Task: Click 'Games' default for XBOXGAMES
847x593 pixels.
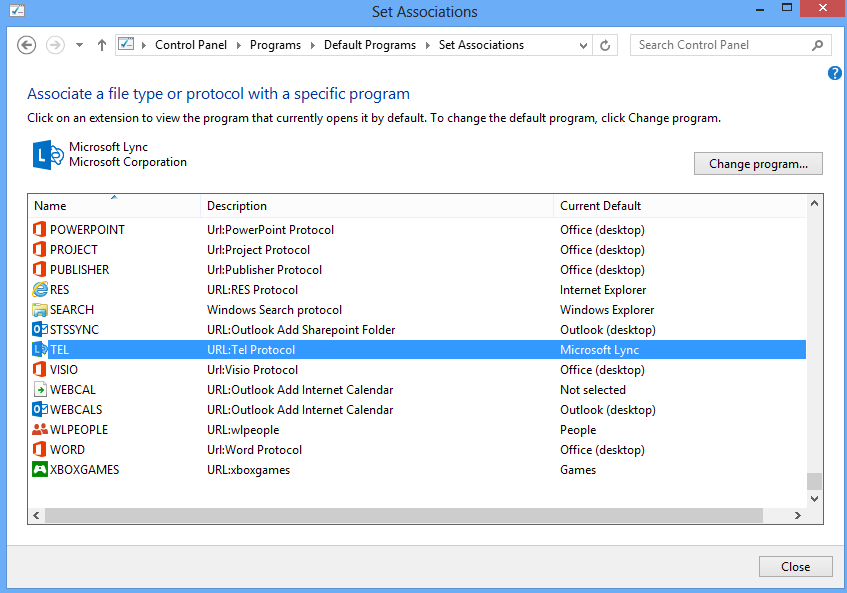Action: point(578,469)
